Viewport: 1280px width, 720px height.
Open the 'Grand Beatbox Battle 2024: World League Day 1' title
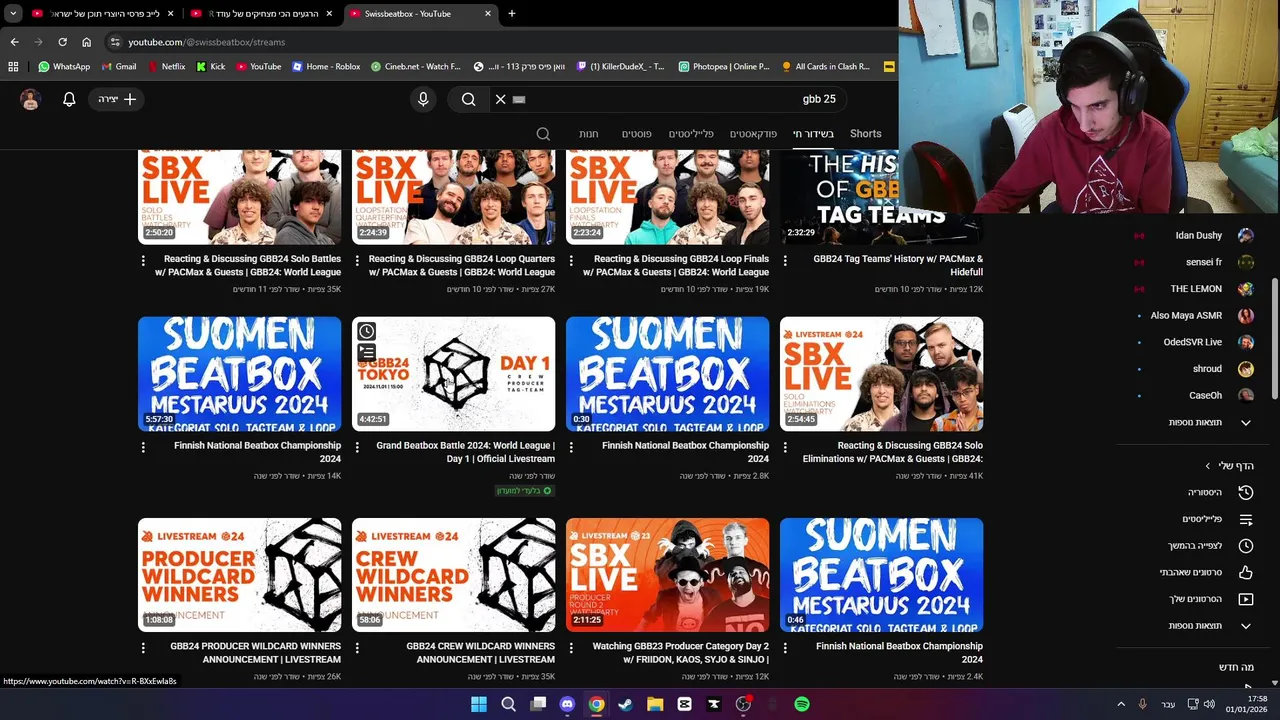pos(465,452)
